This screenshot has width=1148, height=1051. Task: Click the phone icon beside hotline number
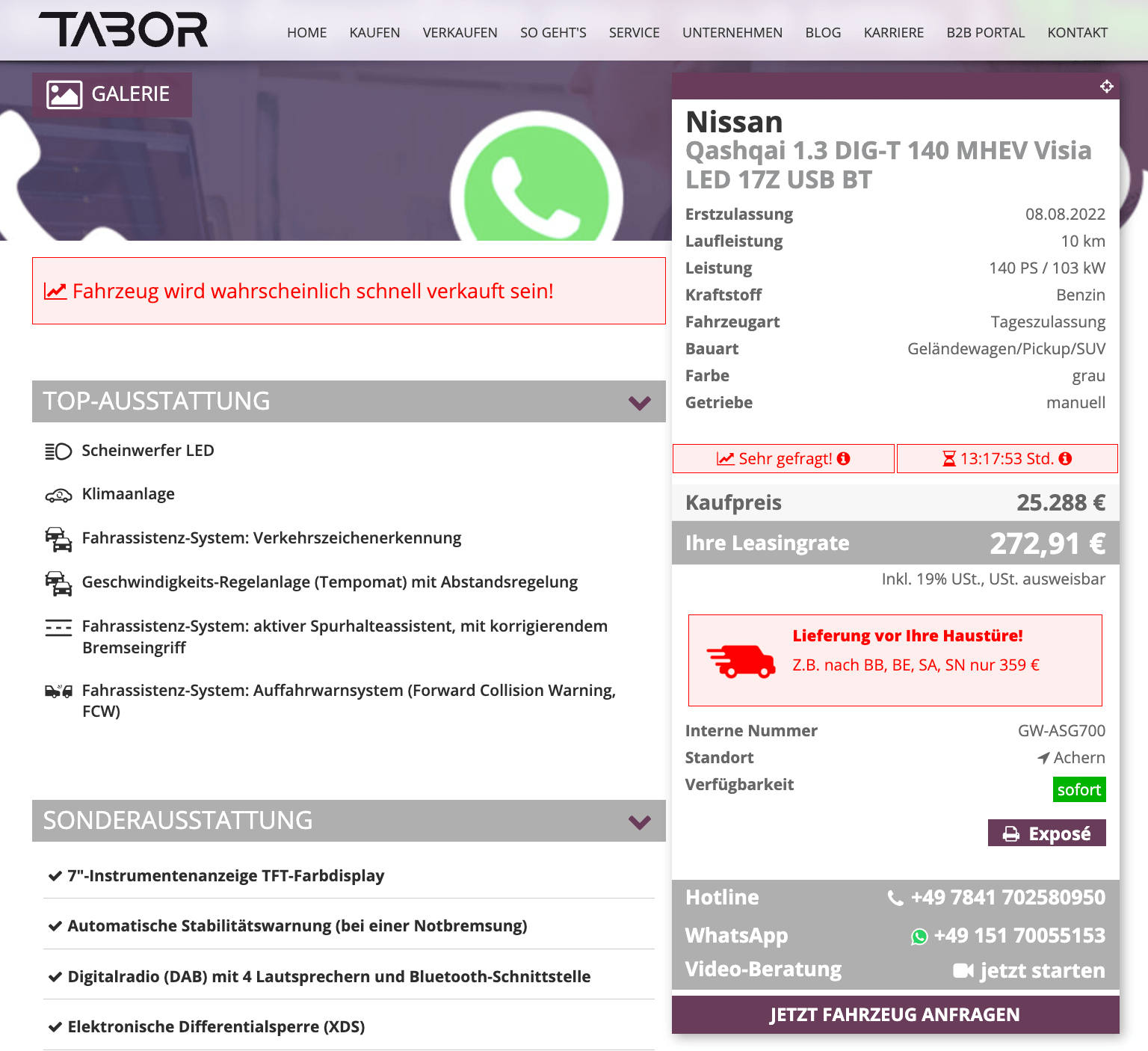point(895,898)
